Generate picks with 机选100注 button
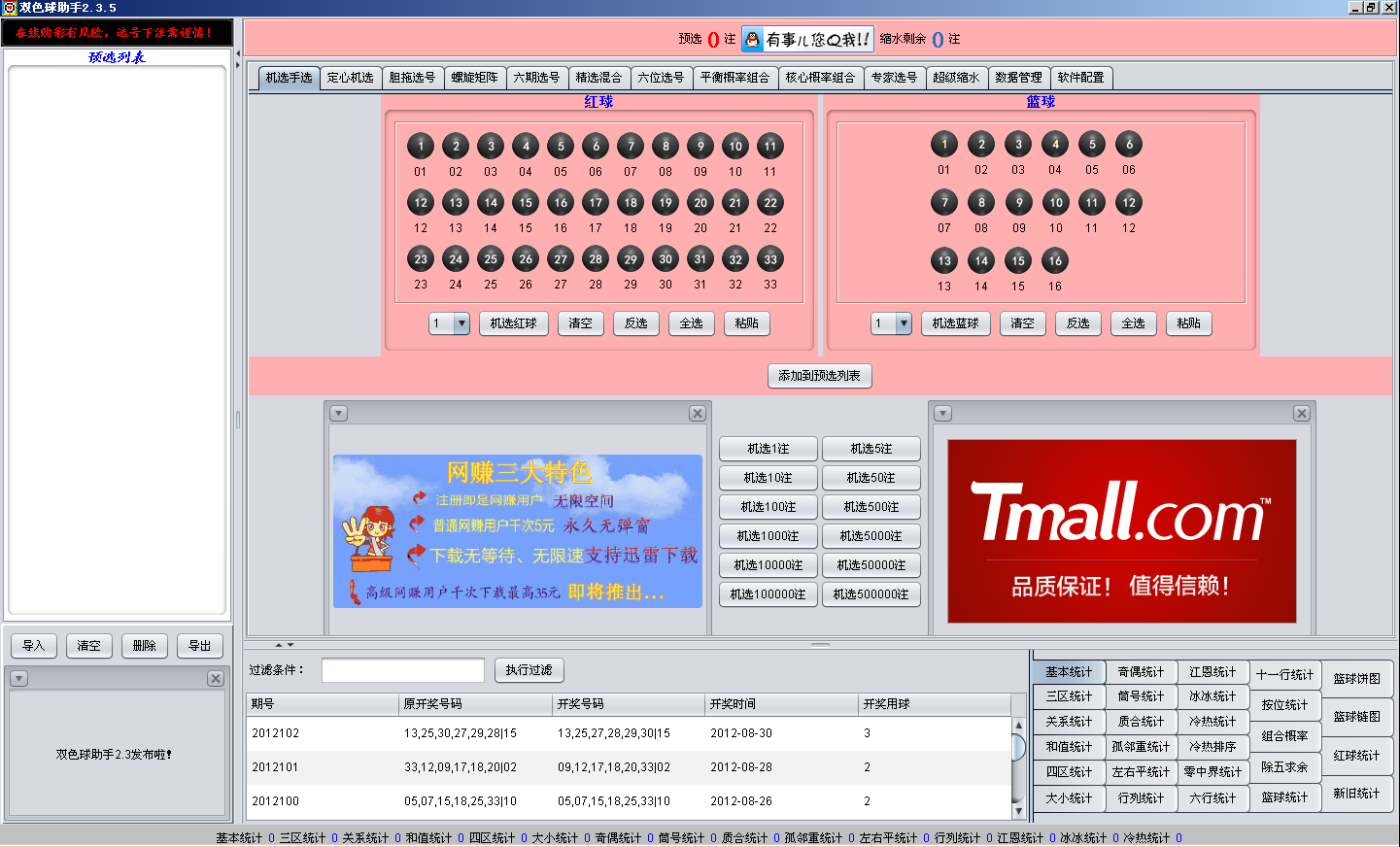 point(768,507)
